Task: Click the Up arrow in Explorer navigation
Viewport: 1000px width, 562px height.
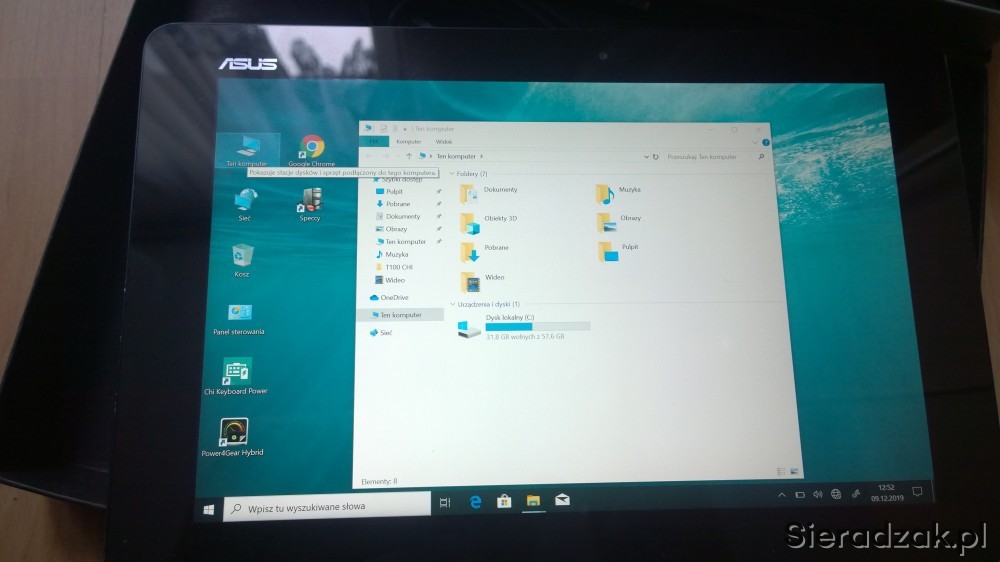Action: (409, 156)
